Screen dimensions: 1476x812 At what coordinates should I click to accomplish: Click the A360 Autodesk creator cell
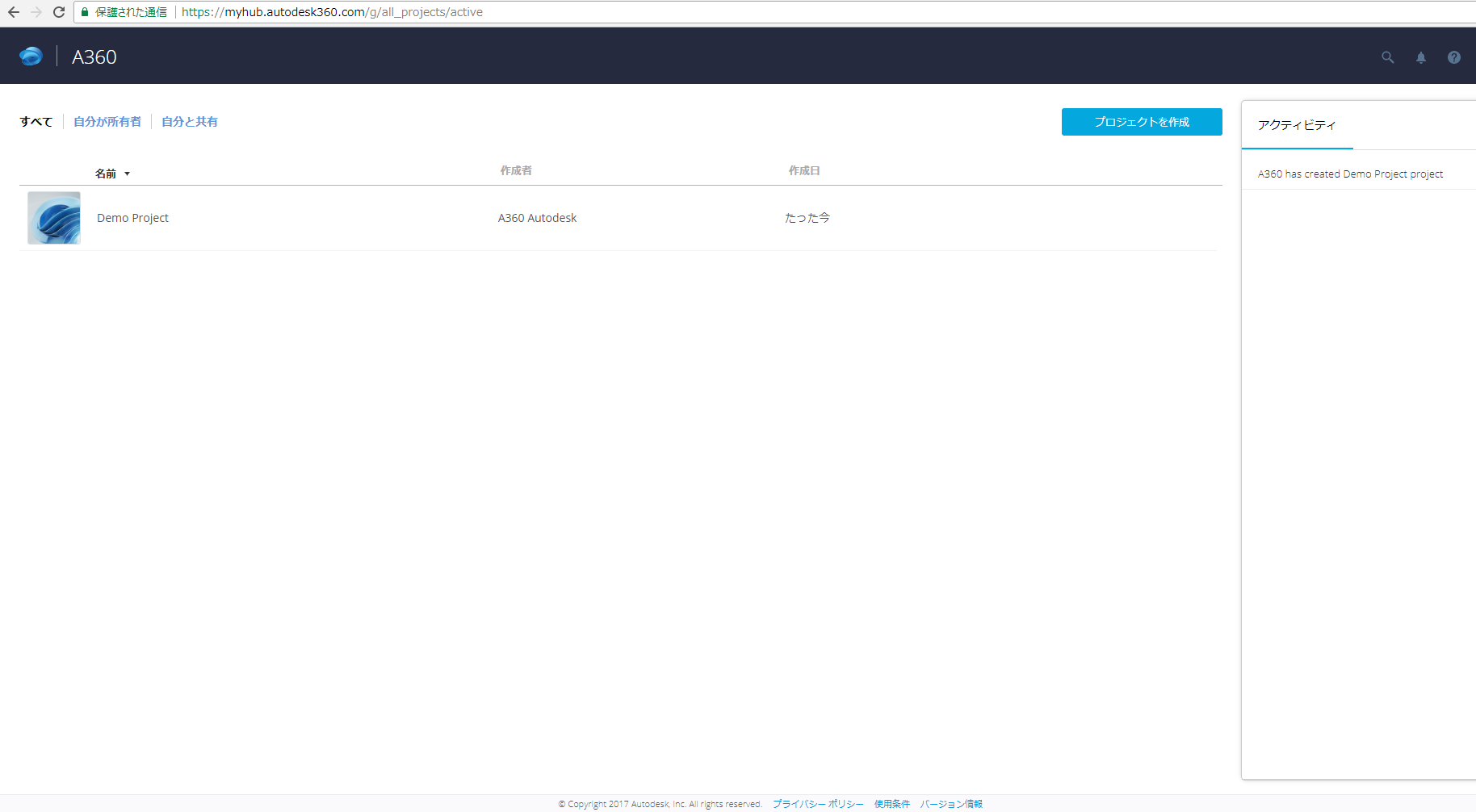(x=537, y=218)
